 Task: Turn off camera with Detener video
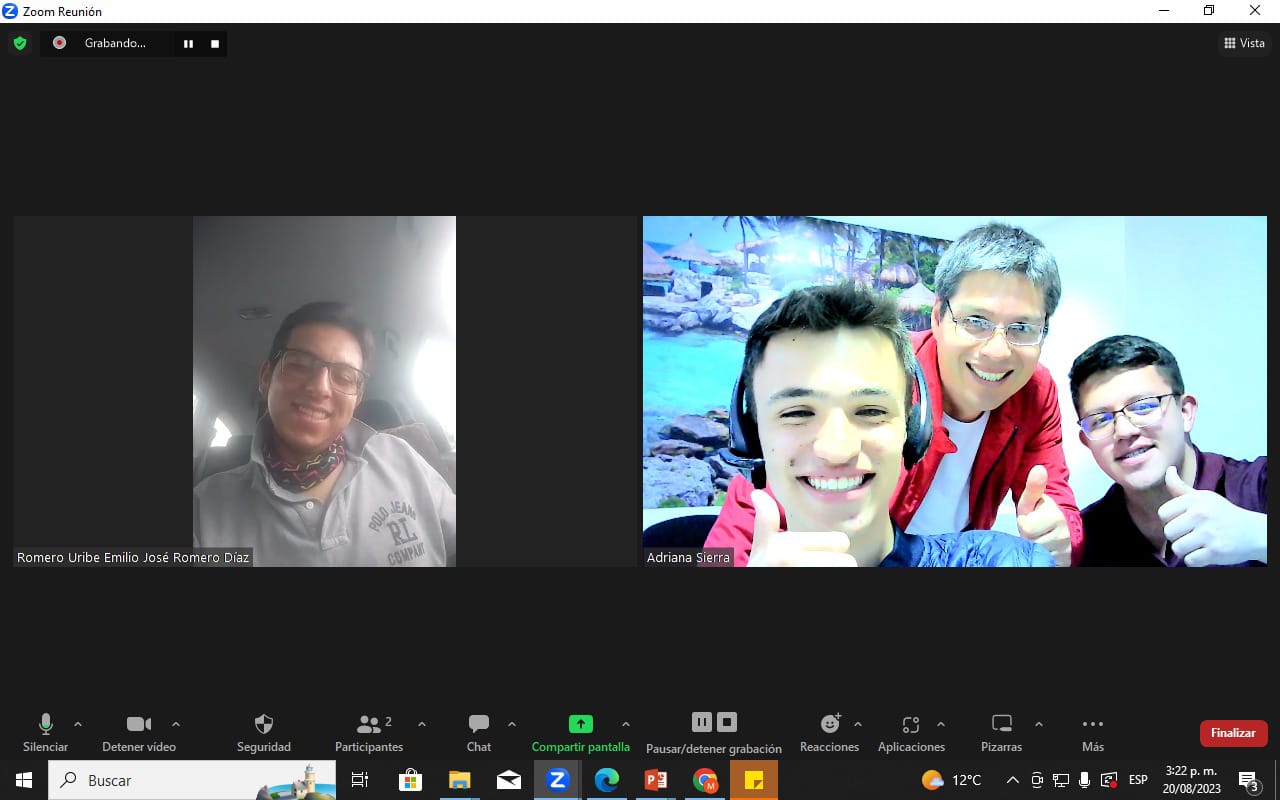point(139,732)
